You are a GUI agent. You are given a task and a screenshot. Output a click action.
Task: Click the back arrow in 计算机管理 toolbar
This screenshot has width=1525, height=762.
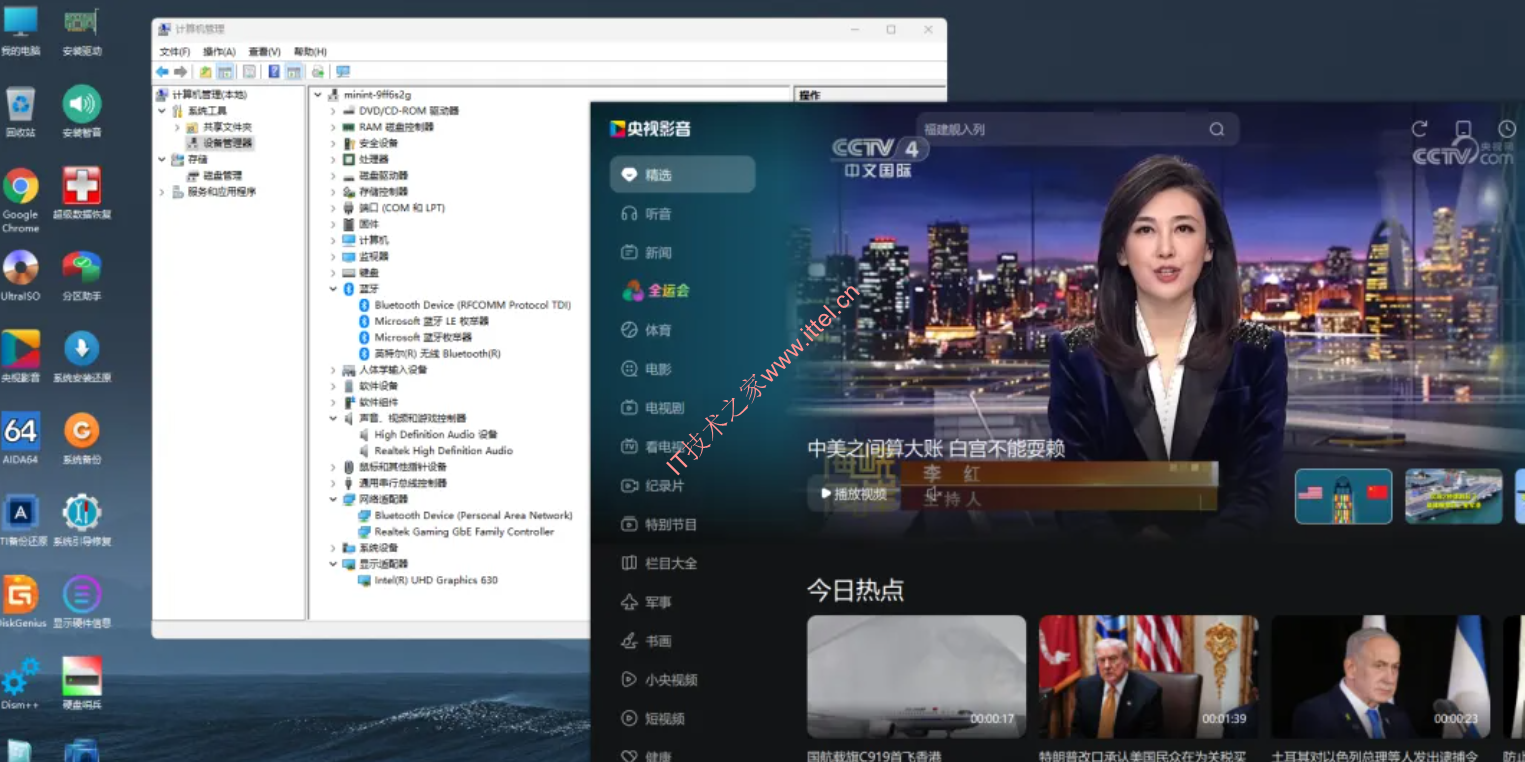(162, 72)
